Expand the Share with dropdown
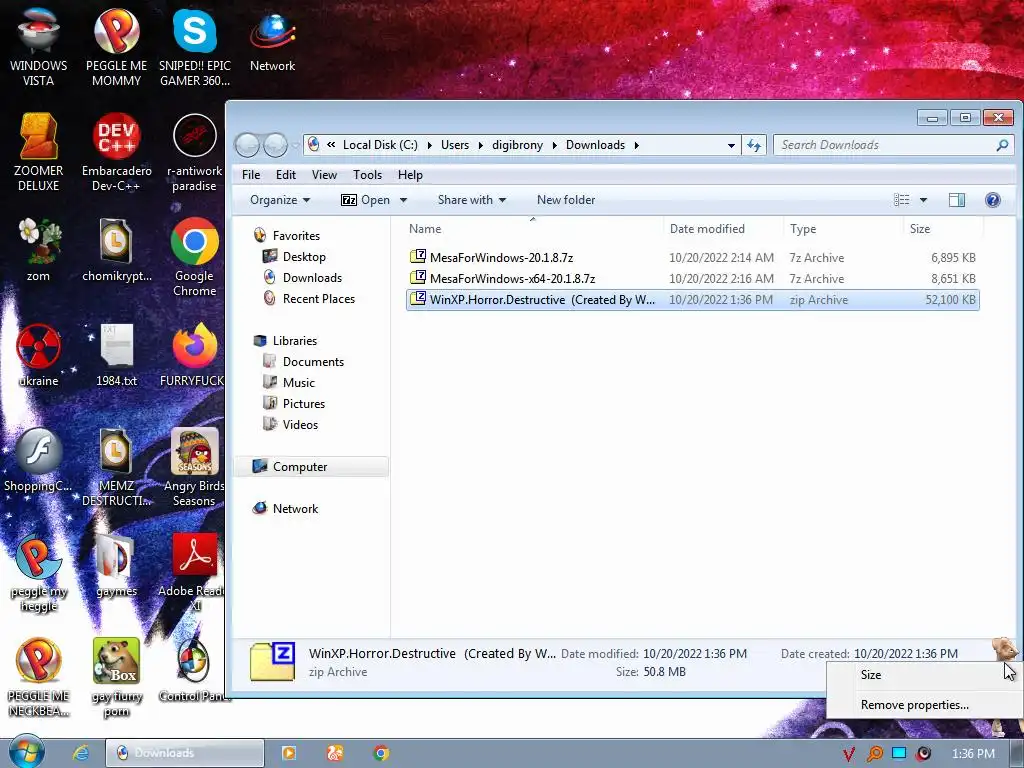This screenshot has width=1024, height=768. point(472,200)
